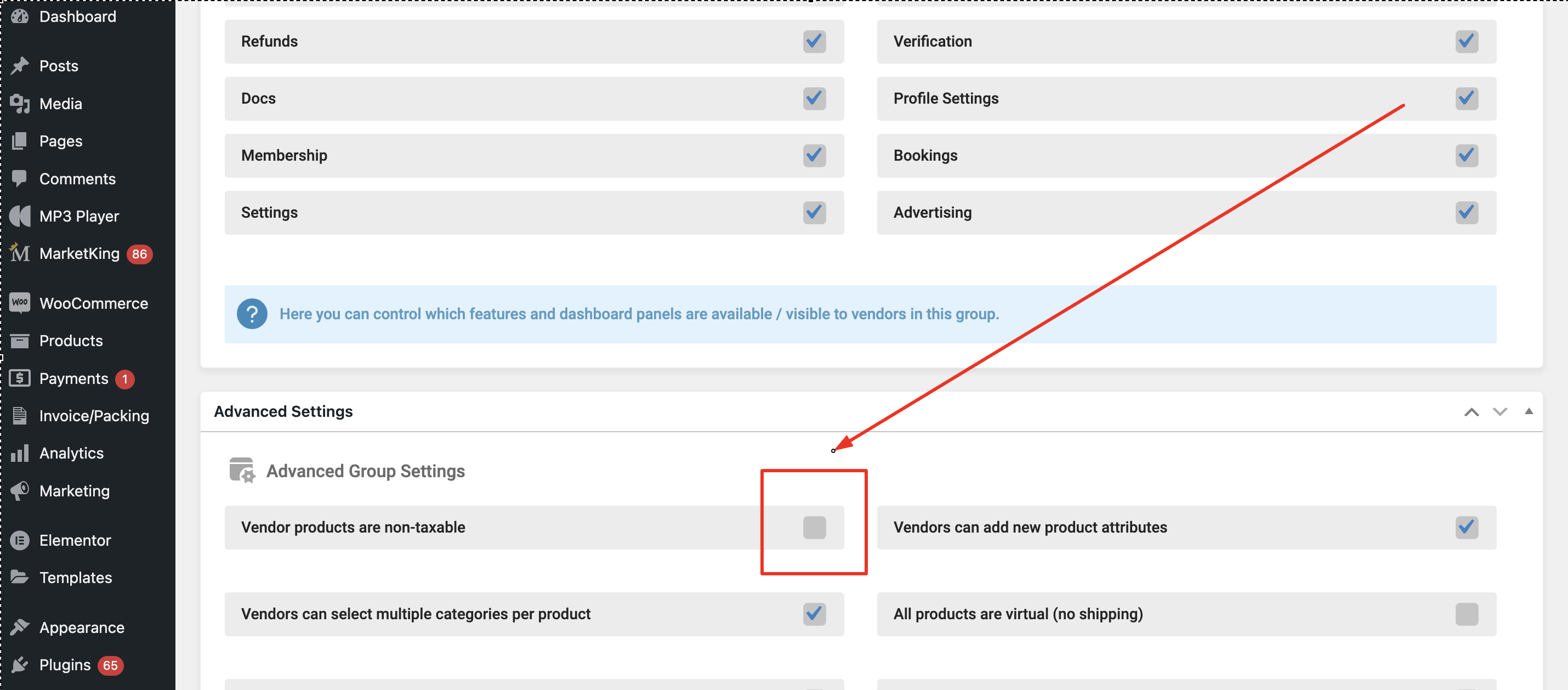Image resolution: width=1568 pixels, height=690 pixels.
Task: Click the Elementor icon
Action: pos(20,540)
